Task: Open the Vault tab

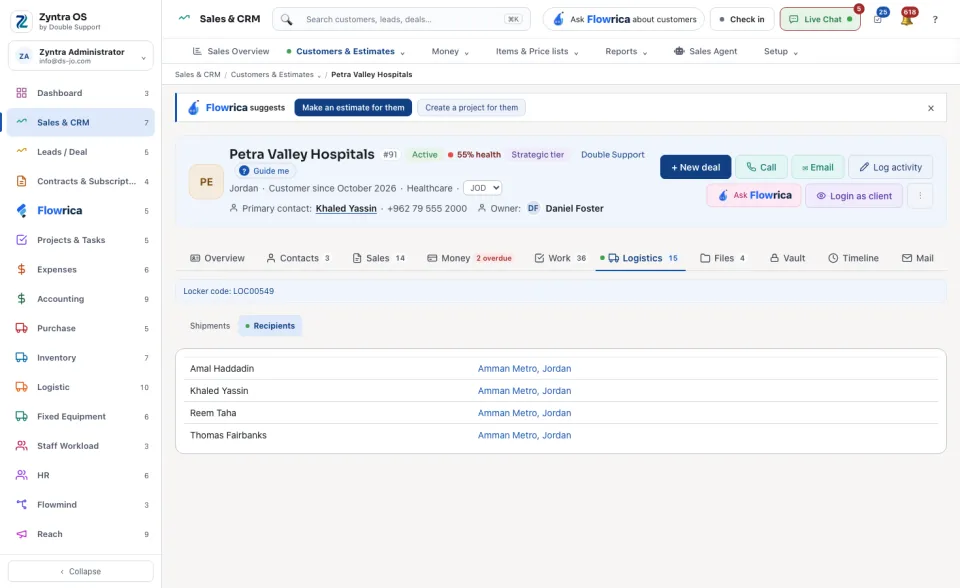Action: (x=787, y=258)
